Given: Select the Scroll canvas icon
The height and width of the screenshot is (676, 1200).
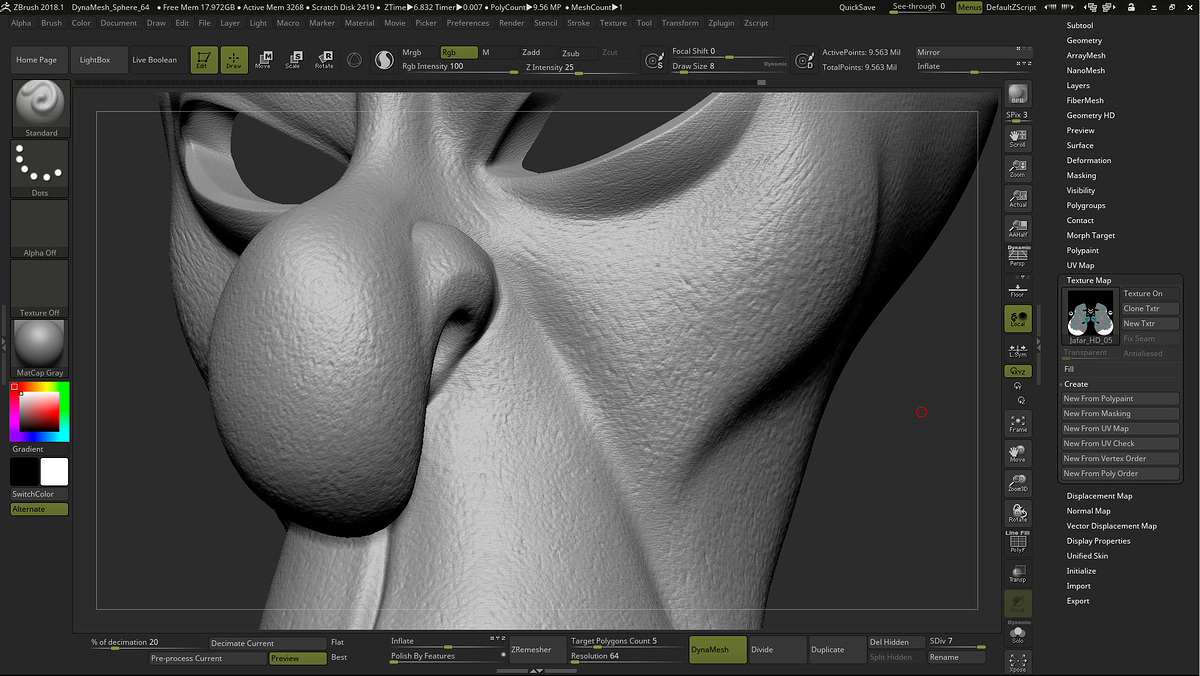Looking at the screenshot, I should [x=1018, y=138].
